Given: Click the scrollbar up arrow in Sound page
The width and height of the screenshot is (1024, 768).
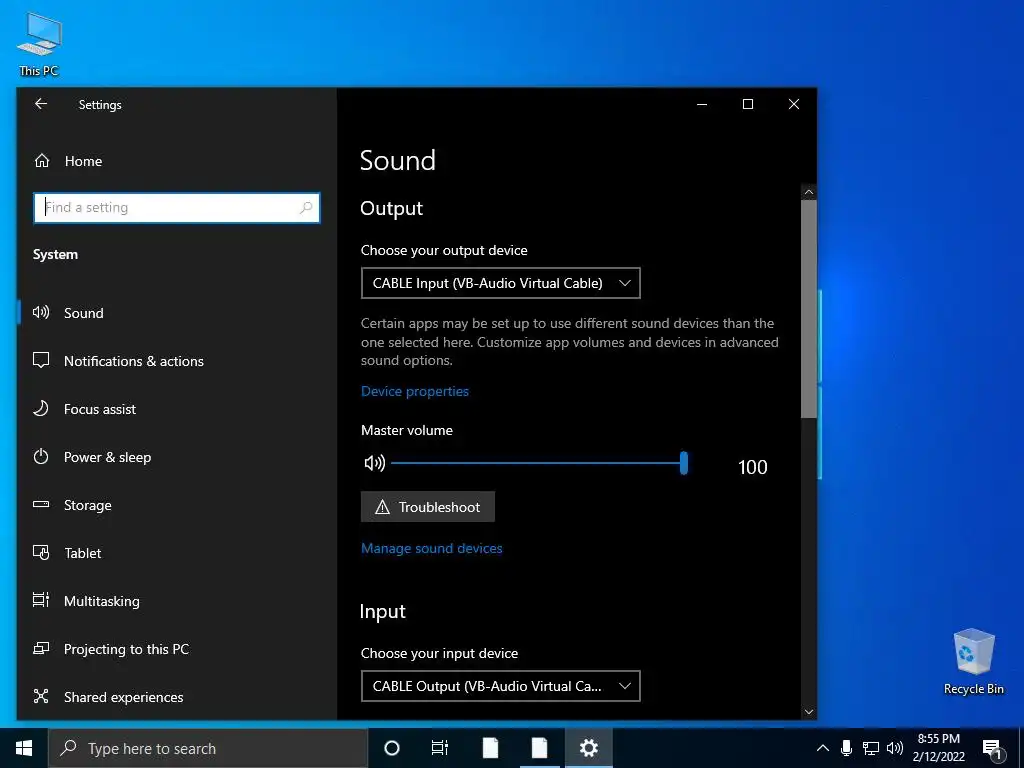Looking at the screenshot, I should tap(809, 192).
